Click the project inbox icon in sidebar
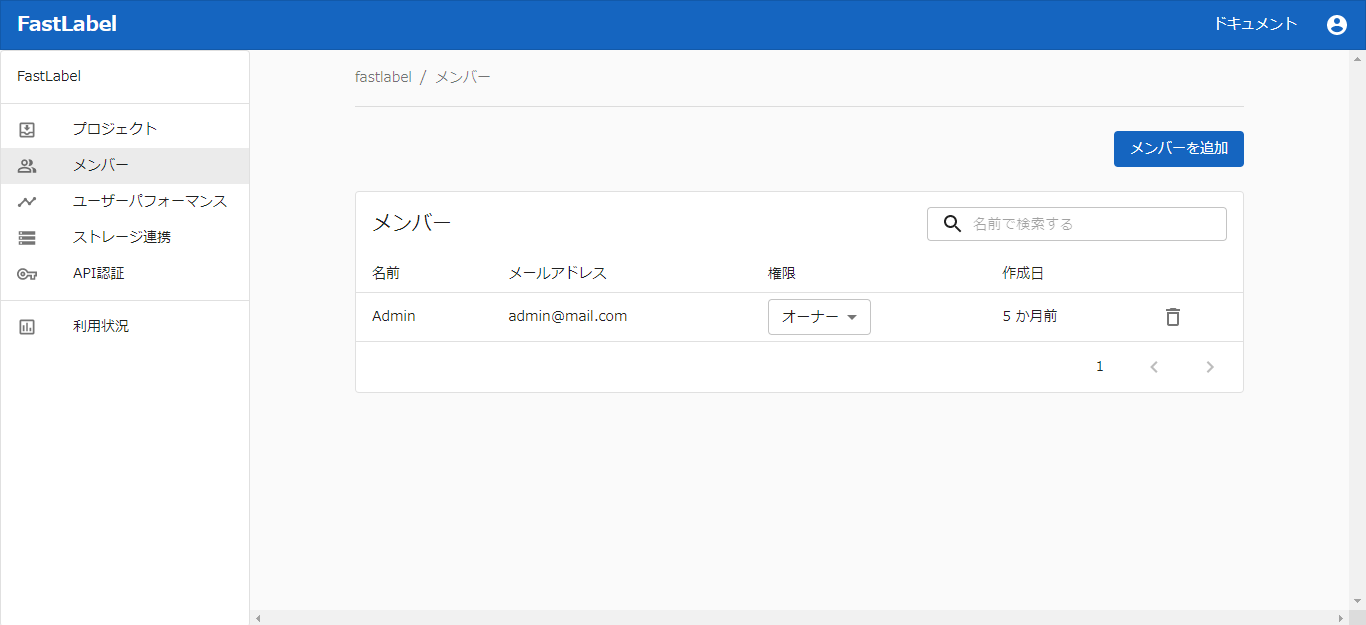 (27, 129)
